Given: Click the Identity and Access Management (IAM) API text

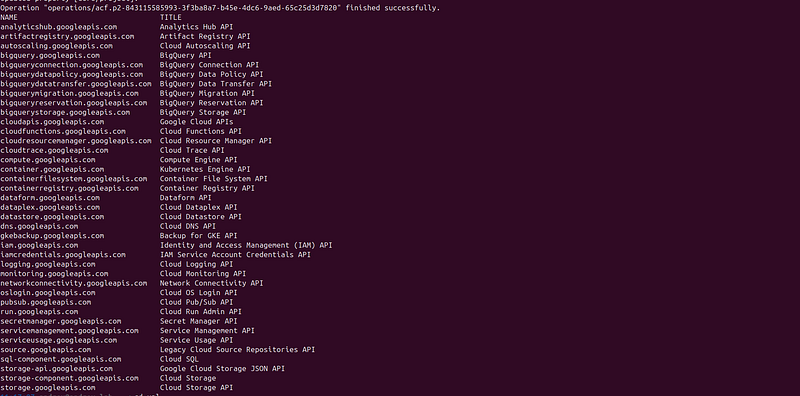Looking at the screenshot, I should click(246, 245).
